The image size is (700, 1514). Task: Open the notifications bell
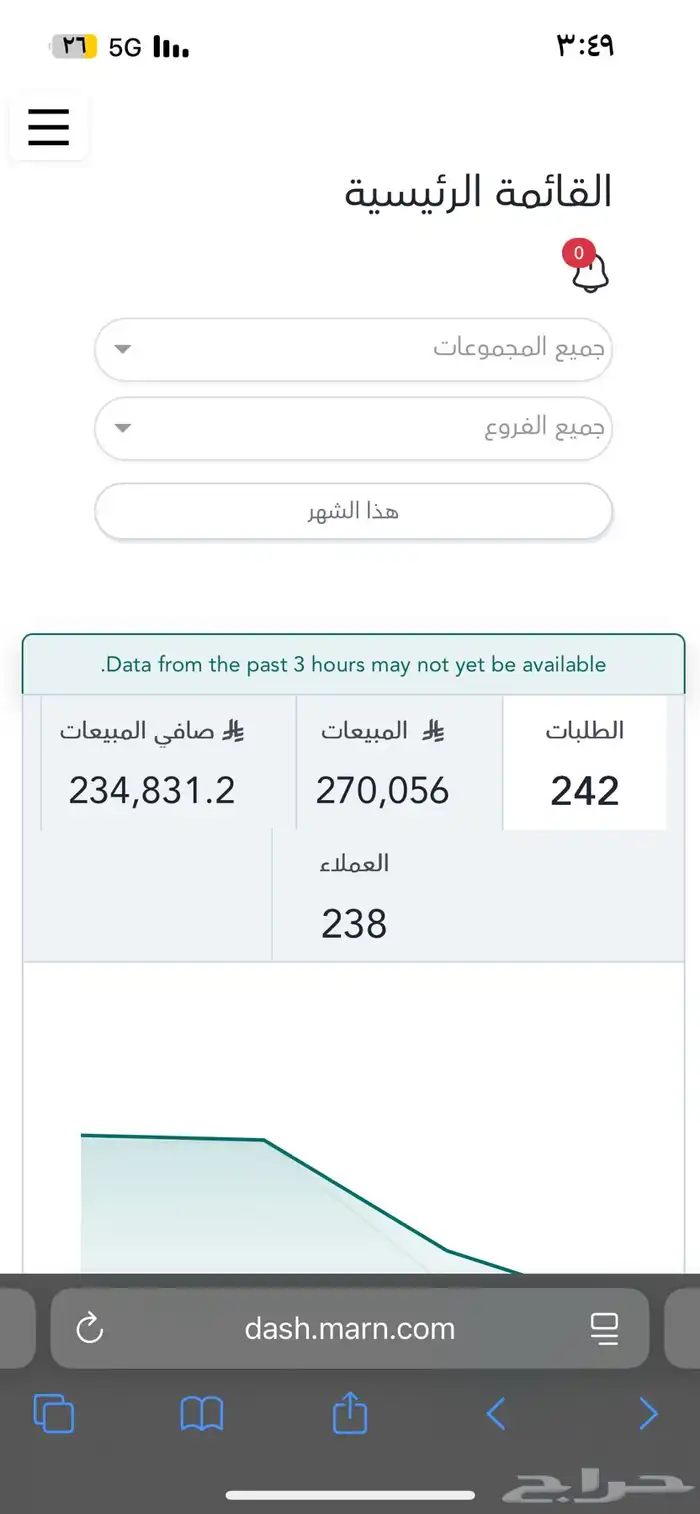(x=590, y=269)
